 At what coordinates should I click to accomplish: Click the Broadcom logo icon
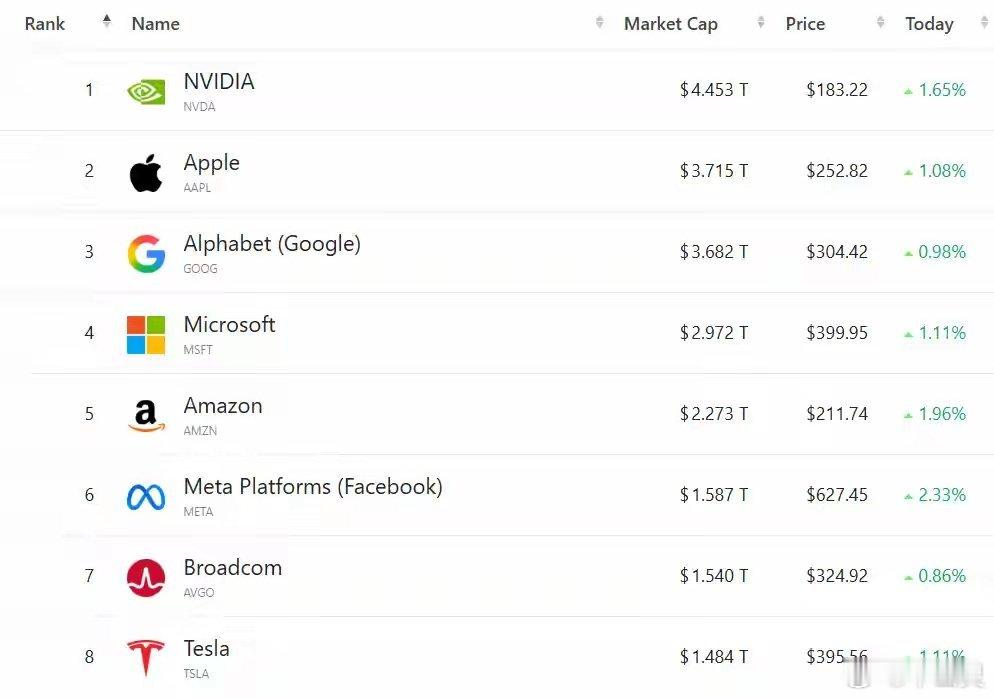click(x=146, y=578)
